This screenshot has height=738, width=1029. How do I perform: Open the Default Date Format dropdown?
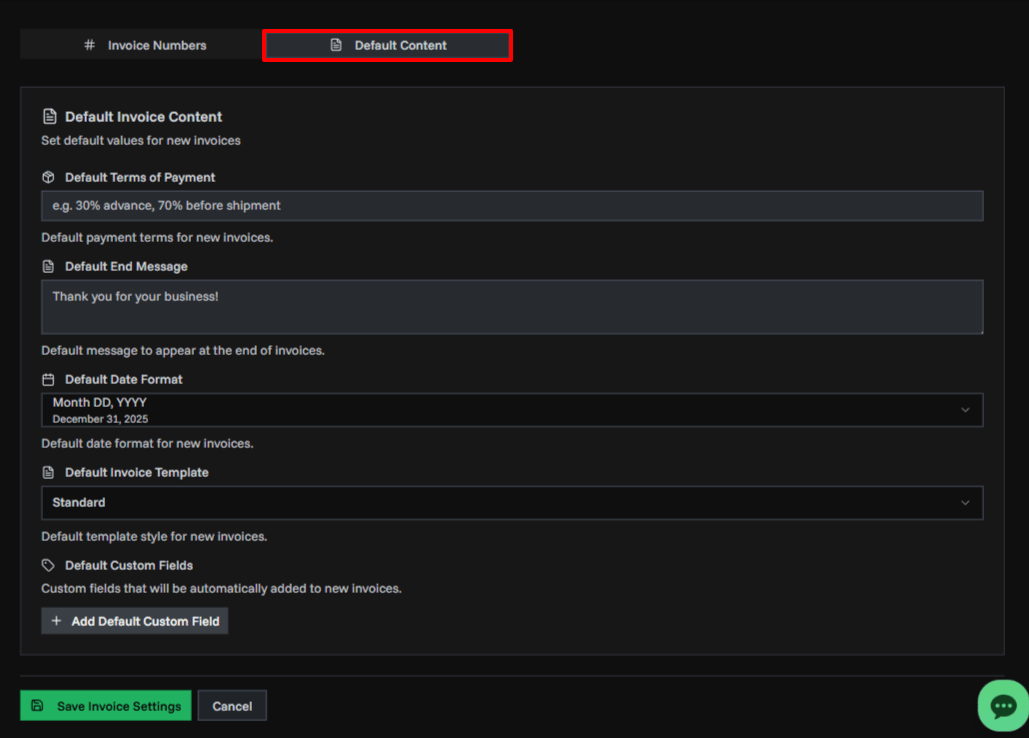(511, 409)
